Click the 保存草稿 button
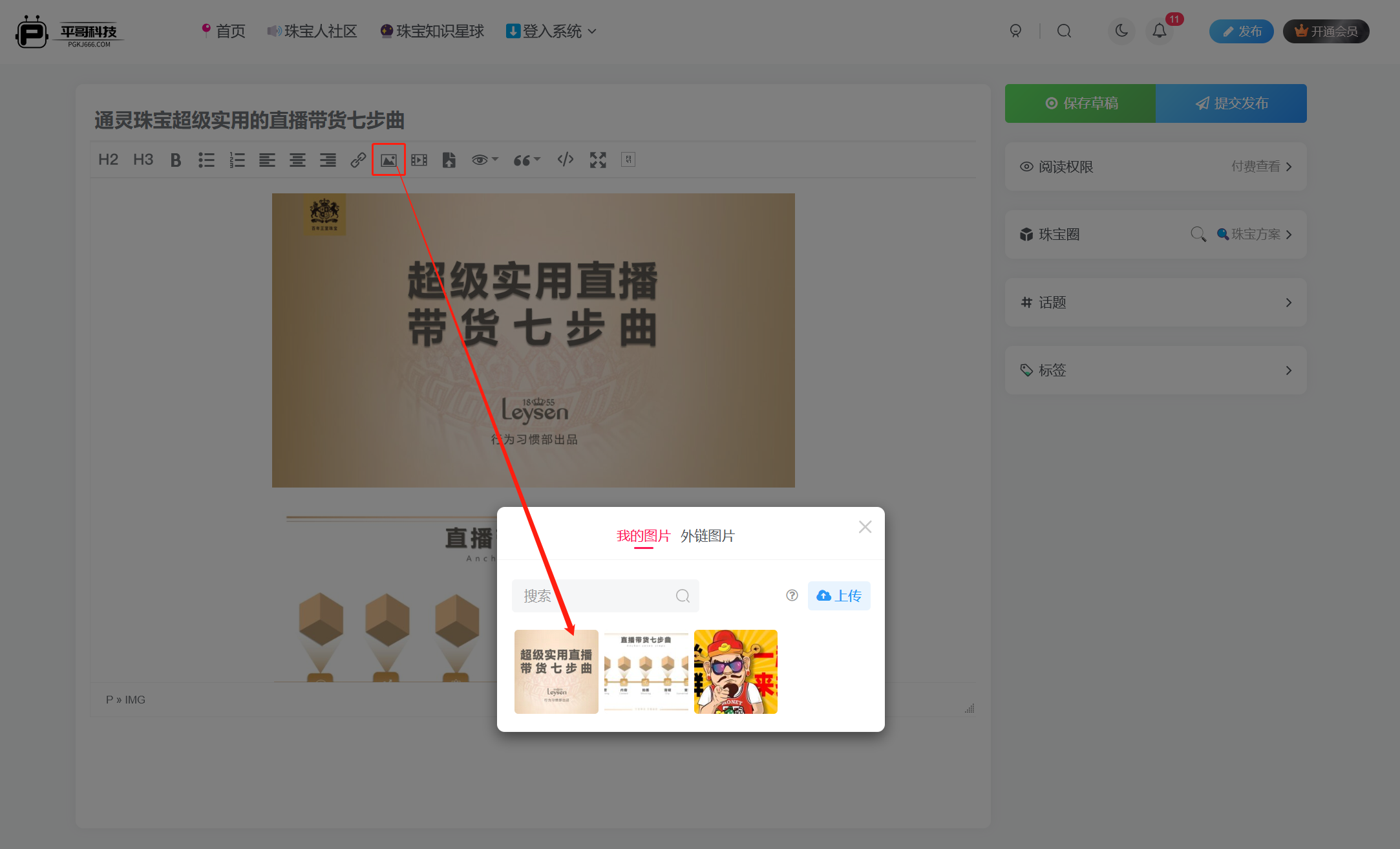 tap(1079, 103)
